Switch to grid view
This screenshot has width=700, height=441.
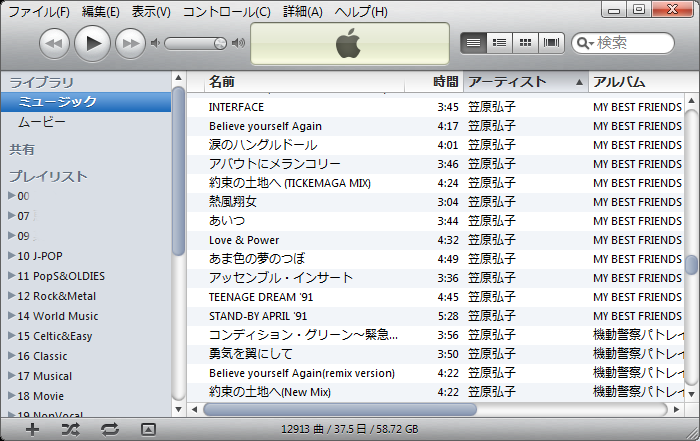[525, 43]
